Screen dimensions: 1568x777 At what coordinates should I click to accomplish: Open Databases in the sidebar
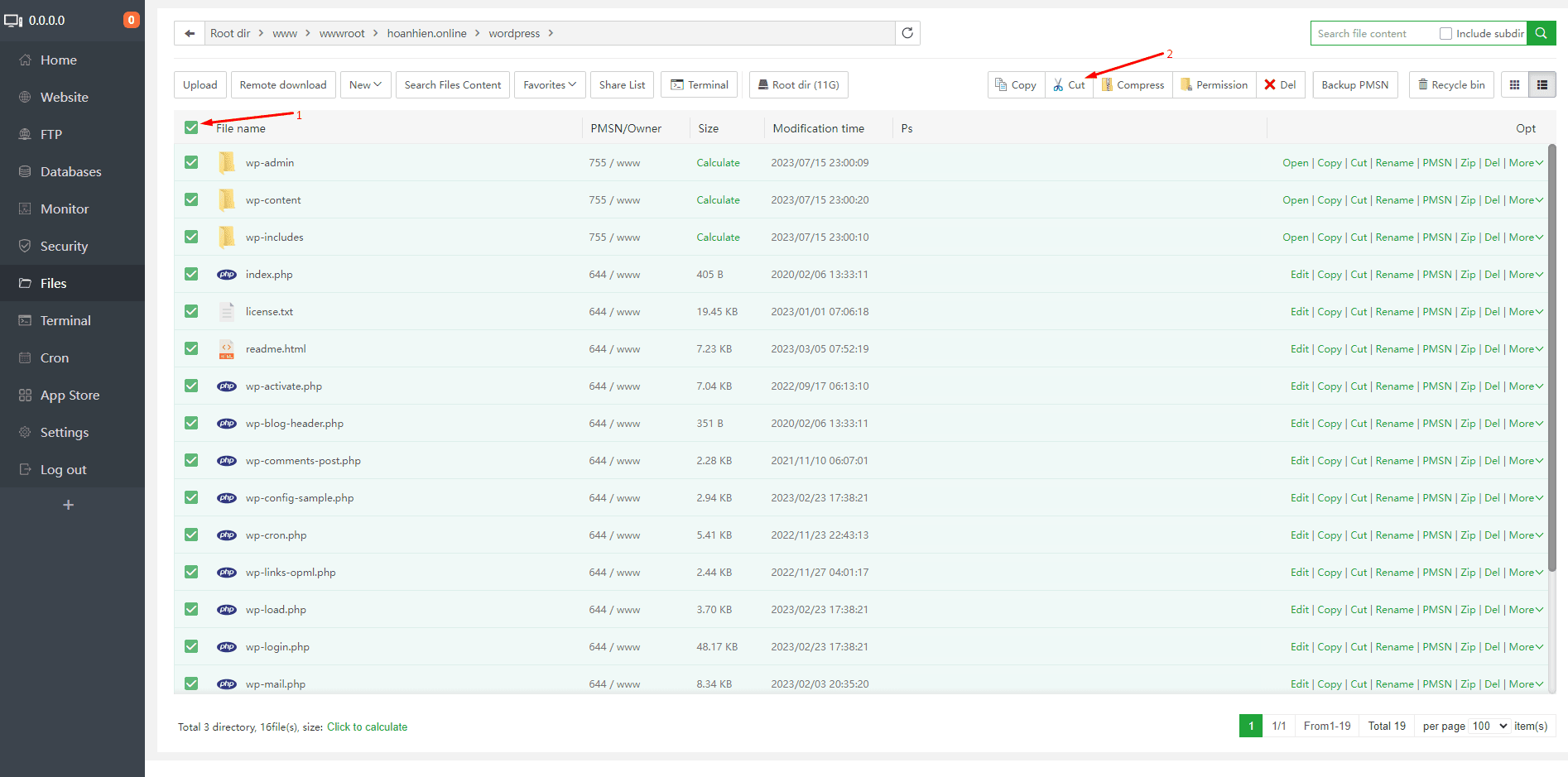point(71,171)
